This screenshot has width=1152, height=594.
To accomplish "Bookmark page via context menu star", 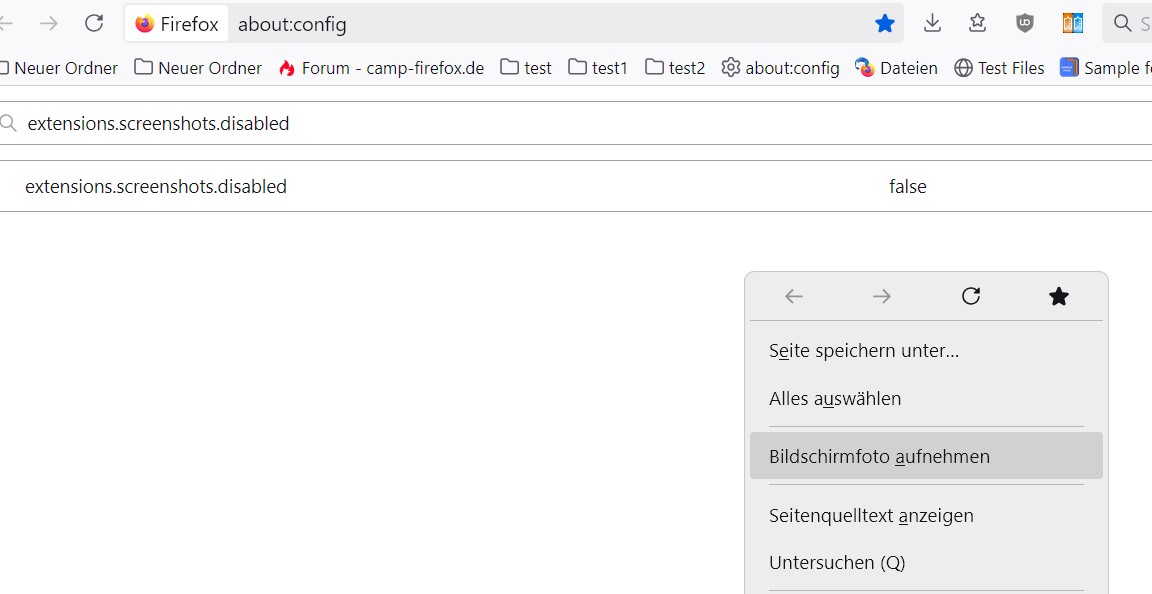I will point(1059,296).
